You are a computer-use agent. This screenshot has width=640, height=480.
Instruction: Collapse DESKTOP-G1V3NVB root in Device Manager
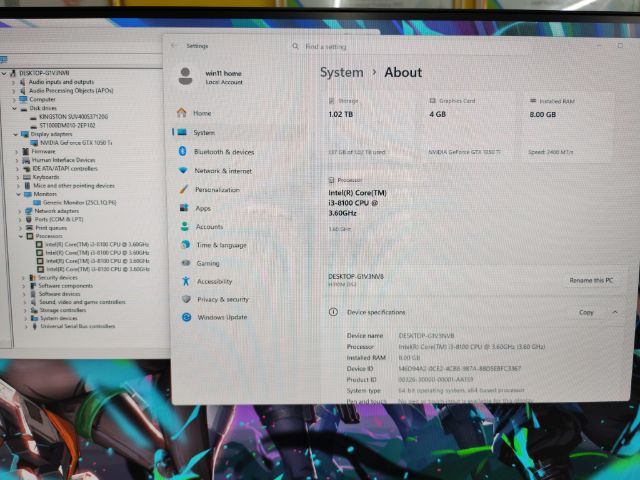[x=4, y=73]
